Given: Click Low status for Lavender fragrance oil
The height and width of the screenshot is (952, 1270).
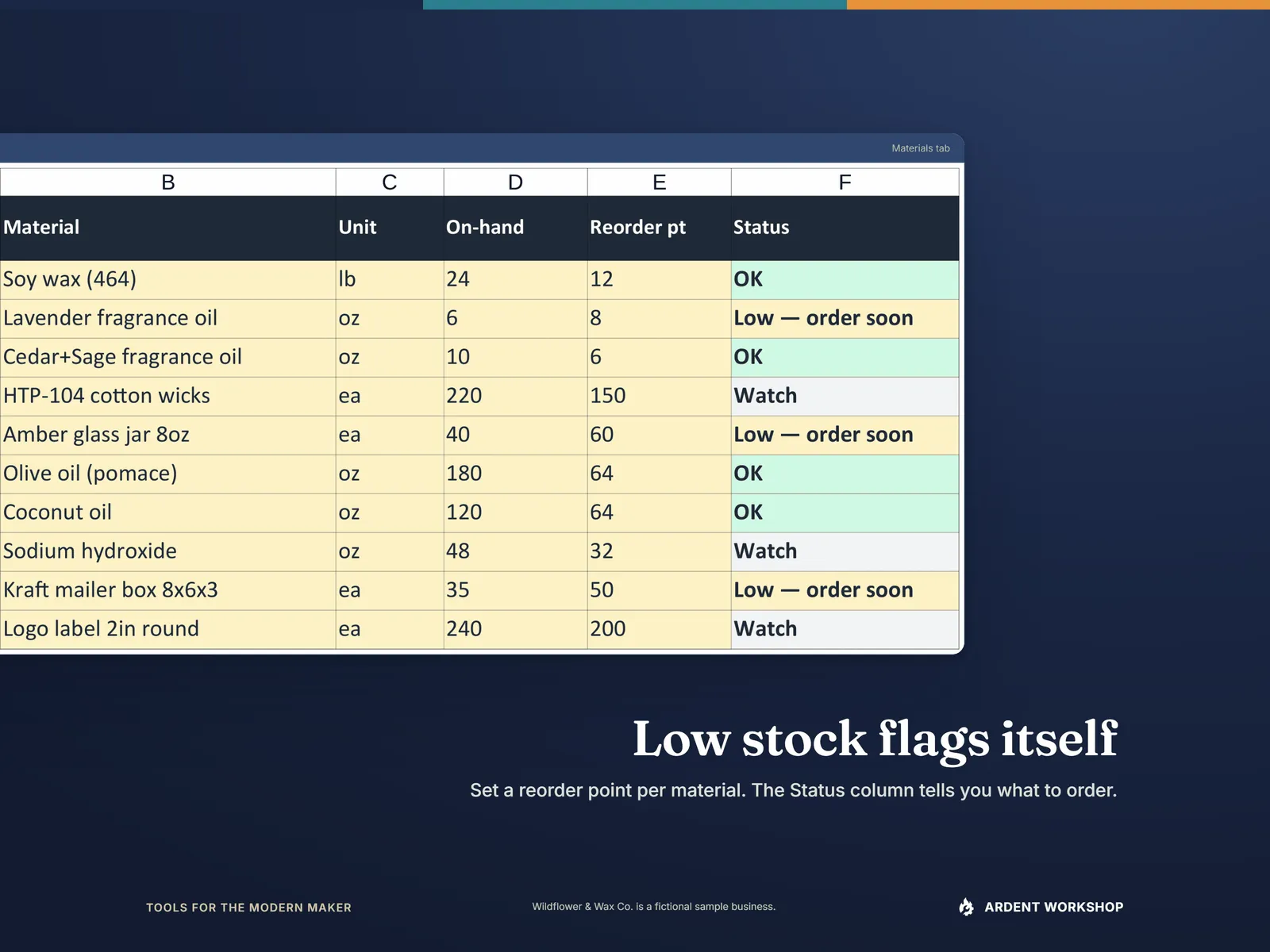Looking at the screenshot, I should pos(845,318).
